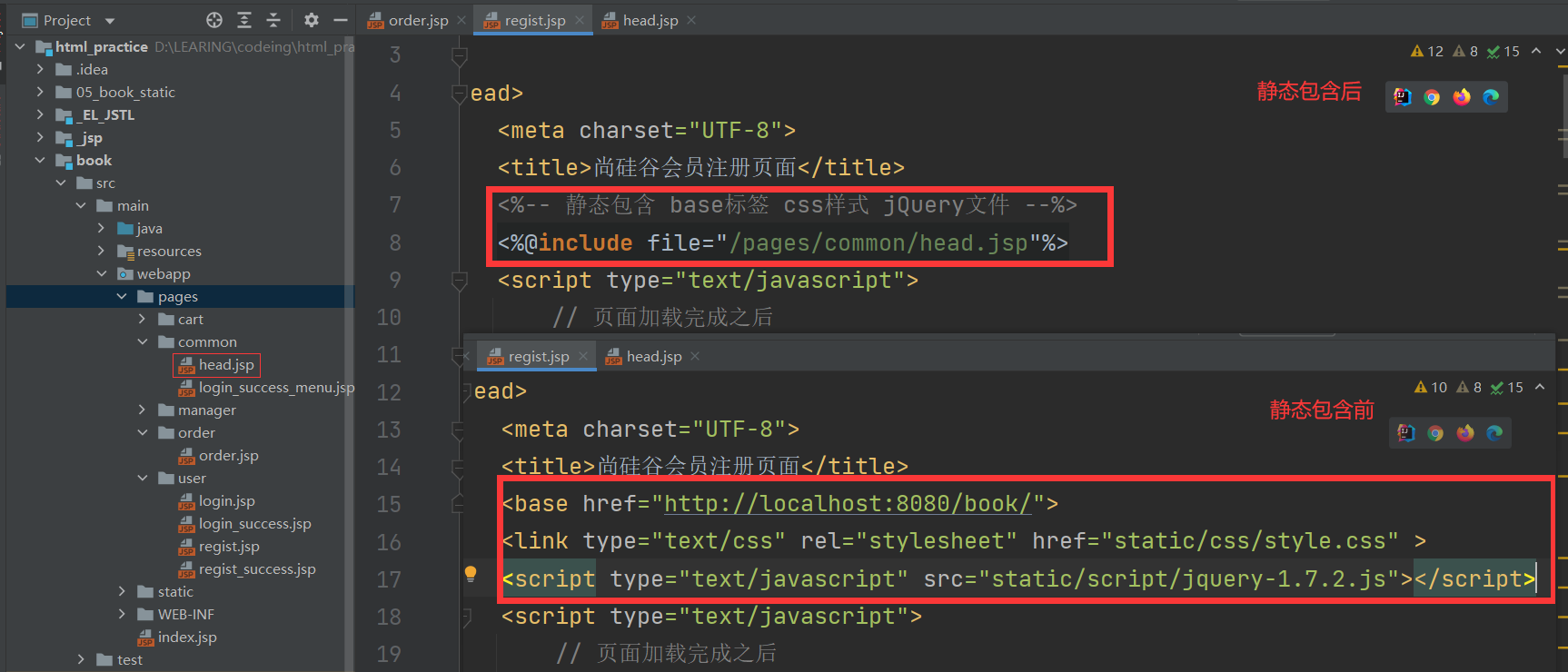Open Project view dropdown
This screenshot has height=672, width=1568.
110,21
